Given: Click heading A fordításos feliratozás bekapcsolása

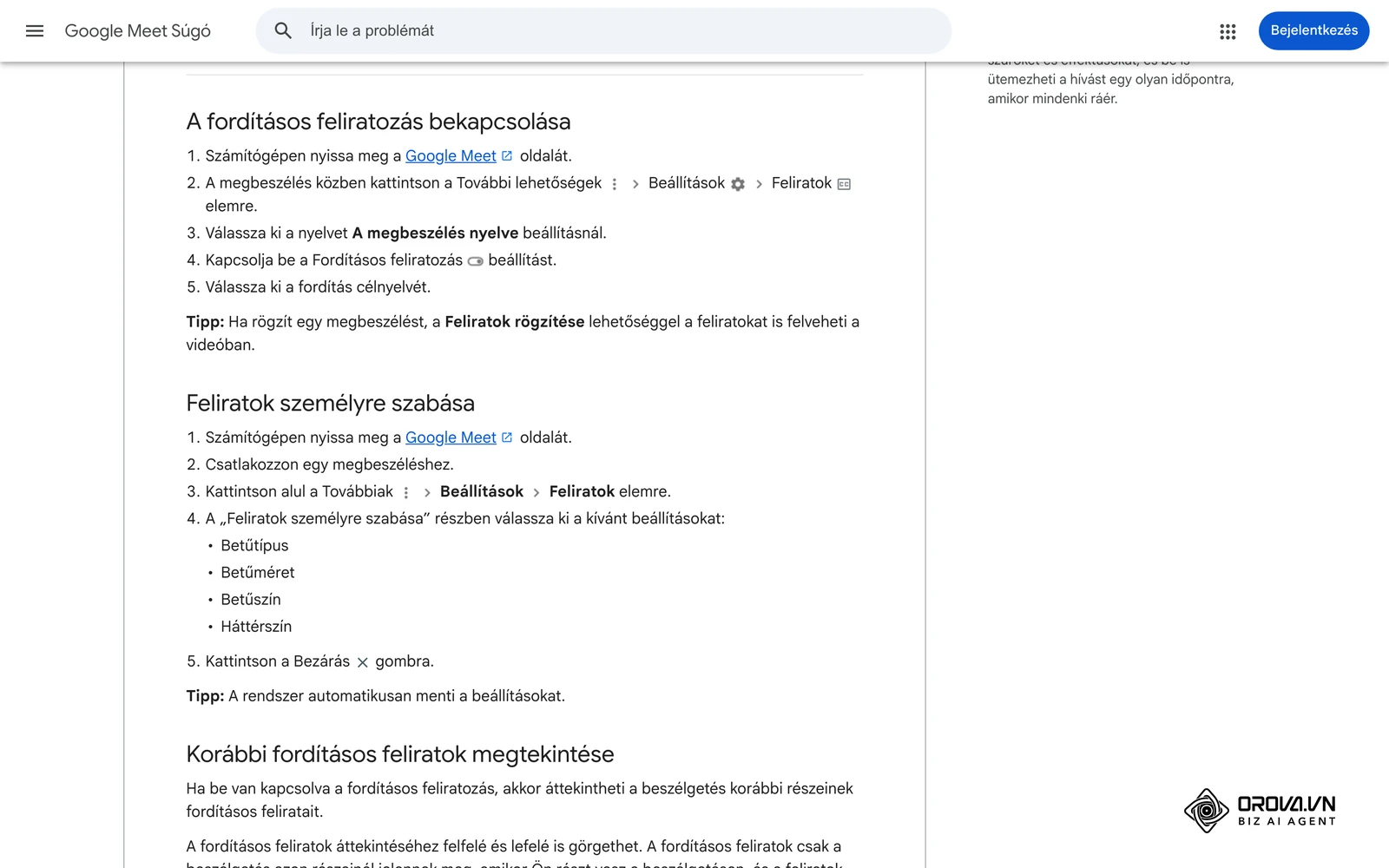Looking at the screenshot, I should pyautogui.click(x=379, y=122).
